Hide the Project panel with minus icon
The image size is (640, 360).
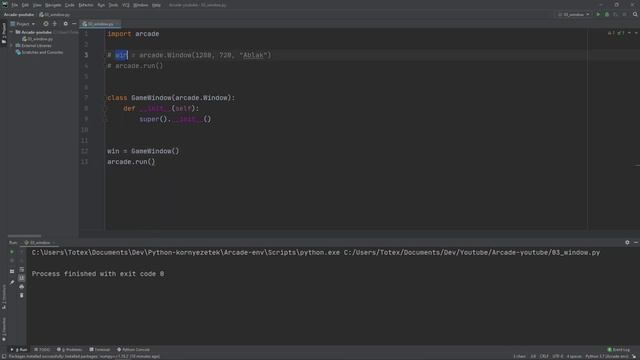tap(74, 24)
